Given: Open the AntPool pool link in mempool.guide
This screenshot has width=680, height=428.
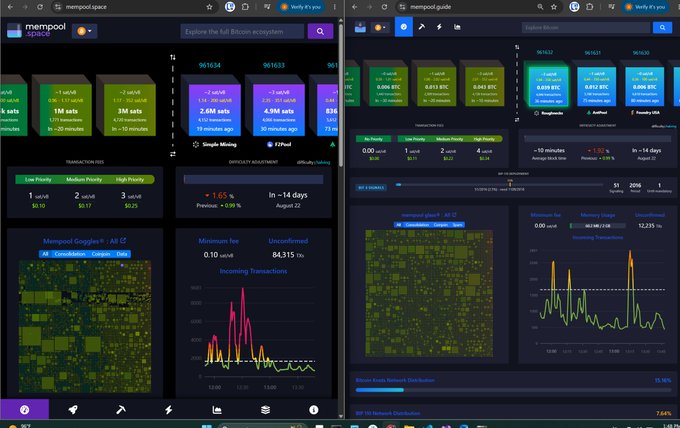Looking at the screenshot, I should coord(597,113).
